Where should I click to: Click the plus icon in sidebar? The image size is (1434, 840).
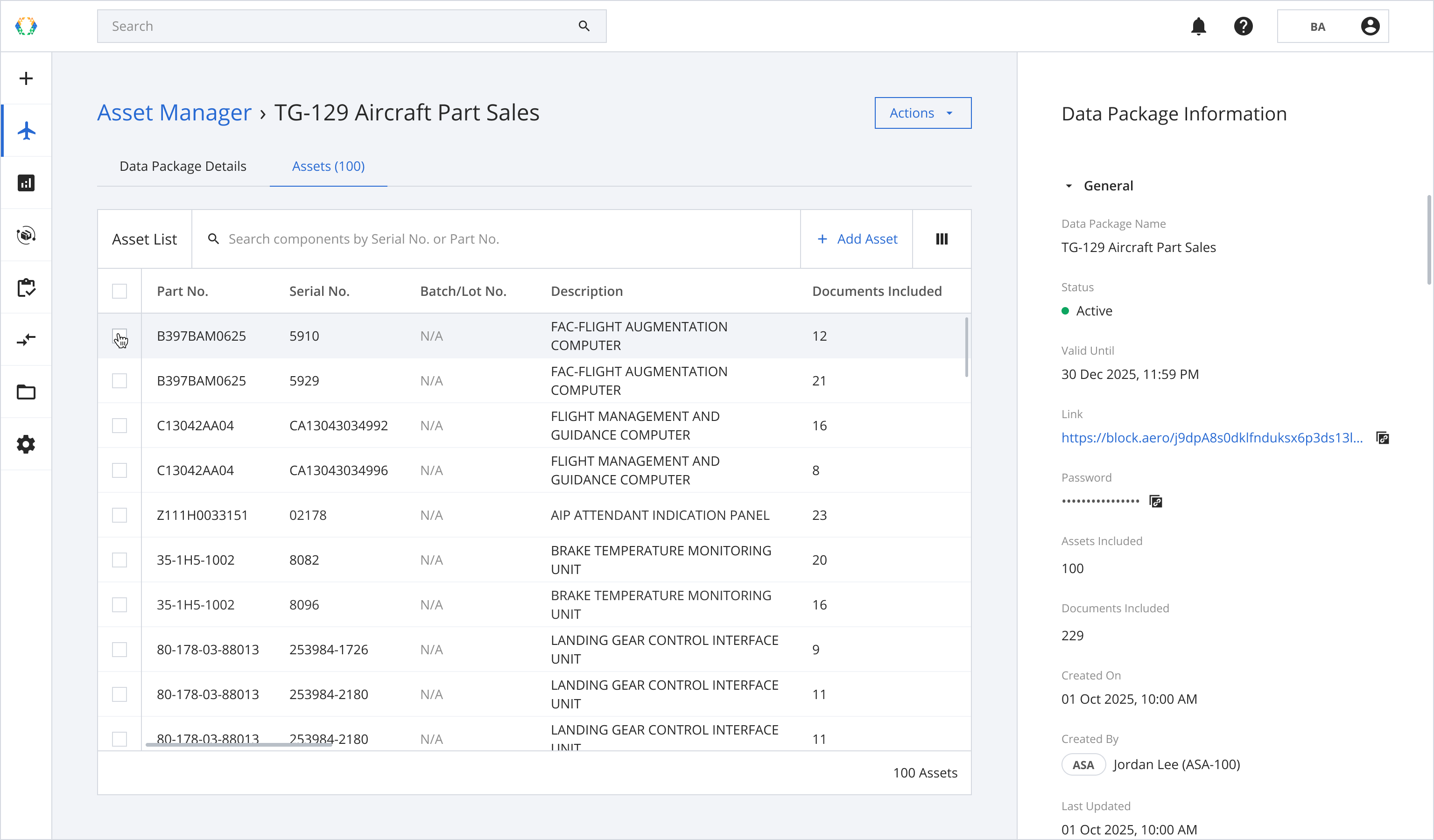[x=26, y=78]
